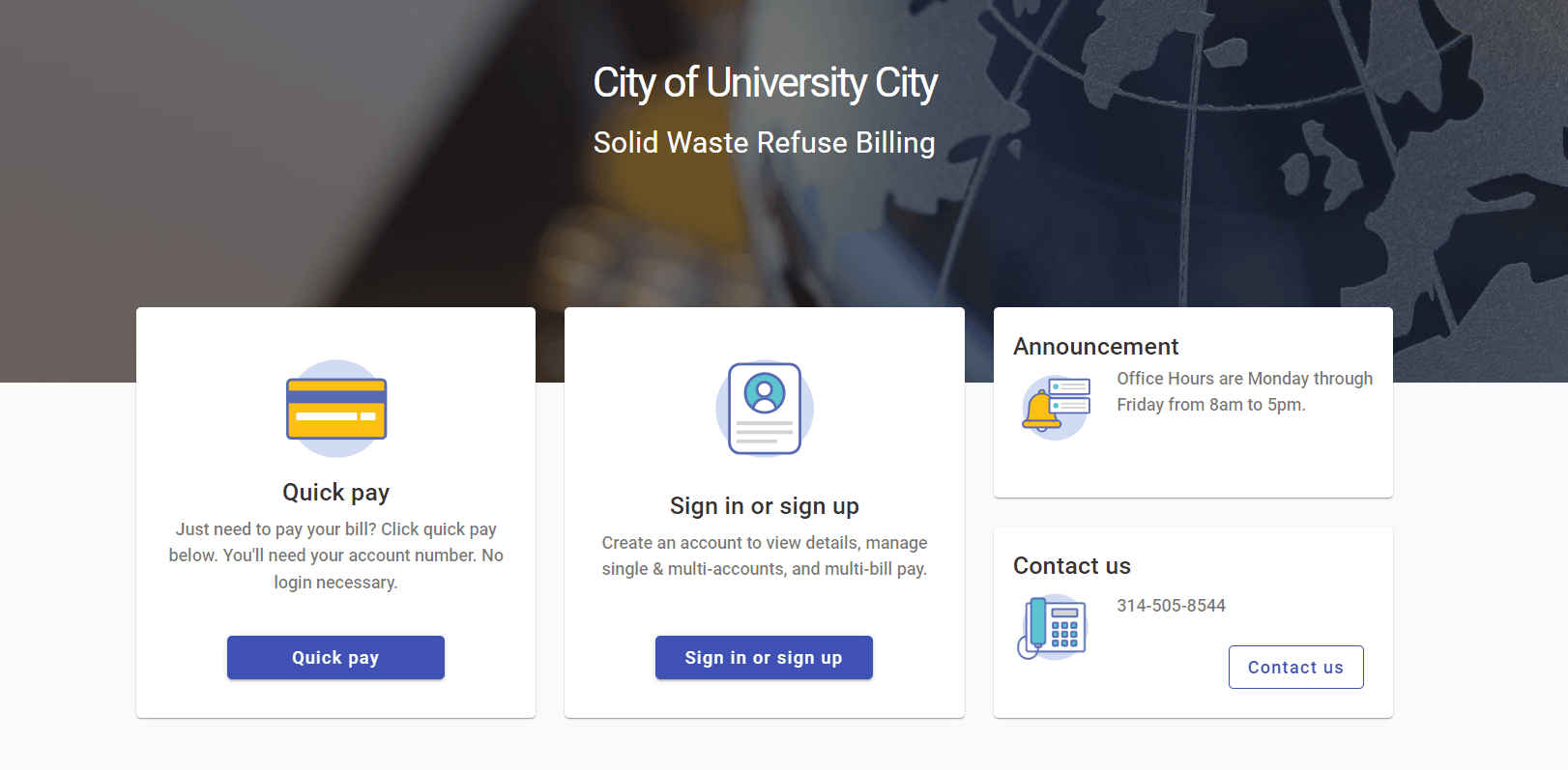Click the Solid Waste Refuse Billing subtitle
1568x770 pixels.
tap(764, 142)
